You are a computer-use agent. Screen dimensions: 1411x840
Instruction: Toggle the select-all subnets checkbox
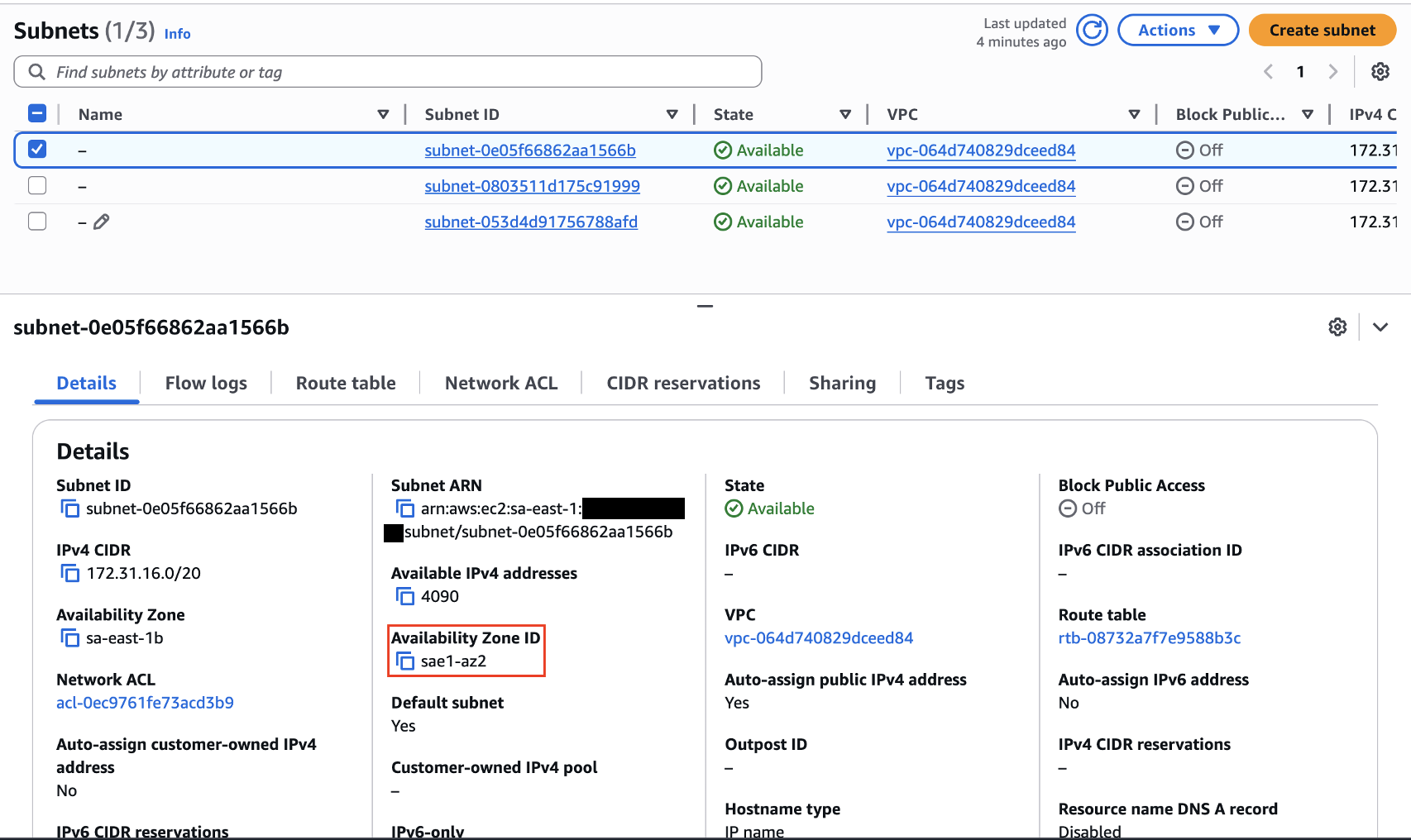tap(36, 113)
